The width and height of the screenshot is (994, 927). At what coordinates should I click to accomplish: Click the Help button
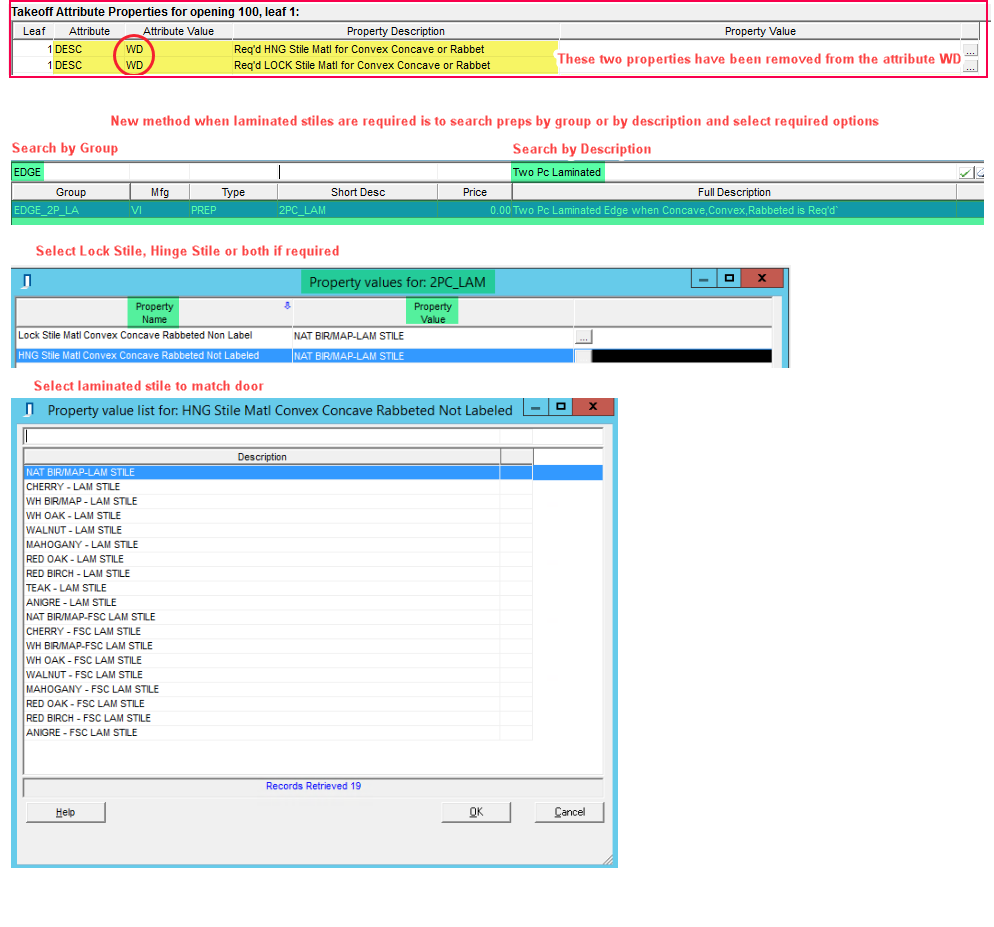65,812
